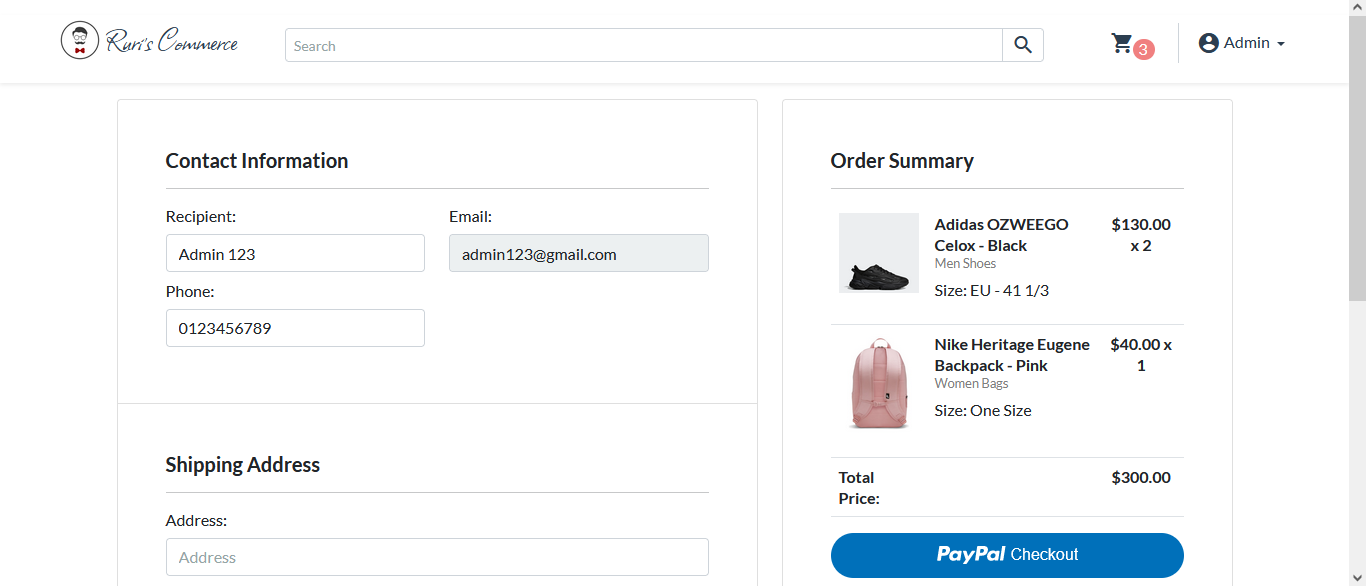
Task: Click the Phone number field
Action: click(x=295, y=328)
